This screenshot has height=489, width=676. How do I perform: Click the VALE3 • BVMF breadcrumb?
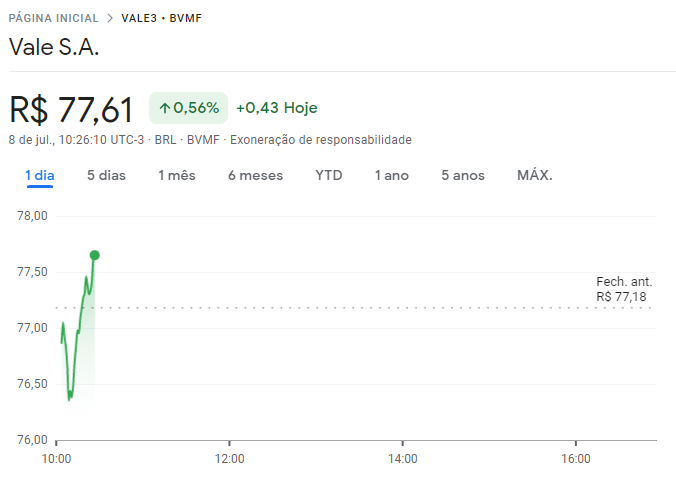click(160, 18)
